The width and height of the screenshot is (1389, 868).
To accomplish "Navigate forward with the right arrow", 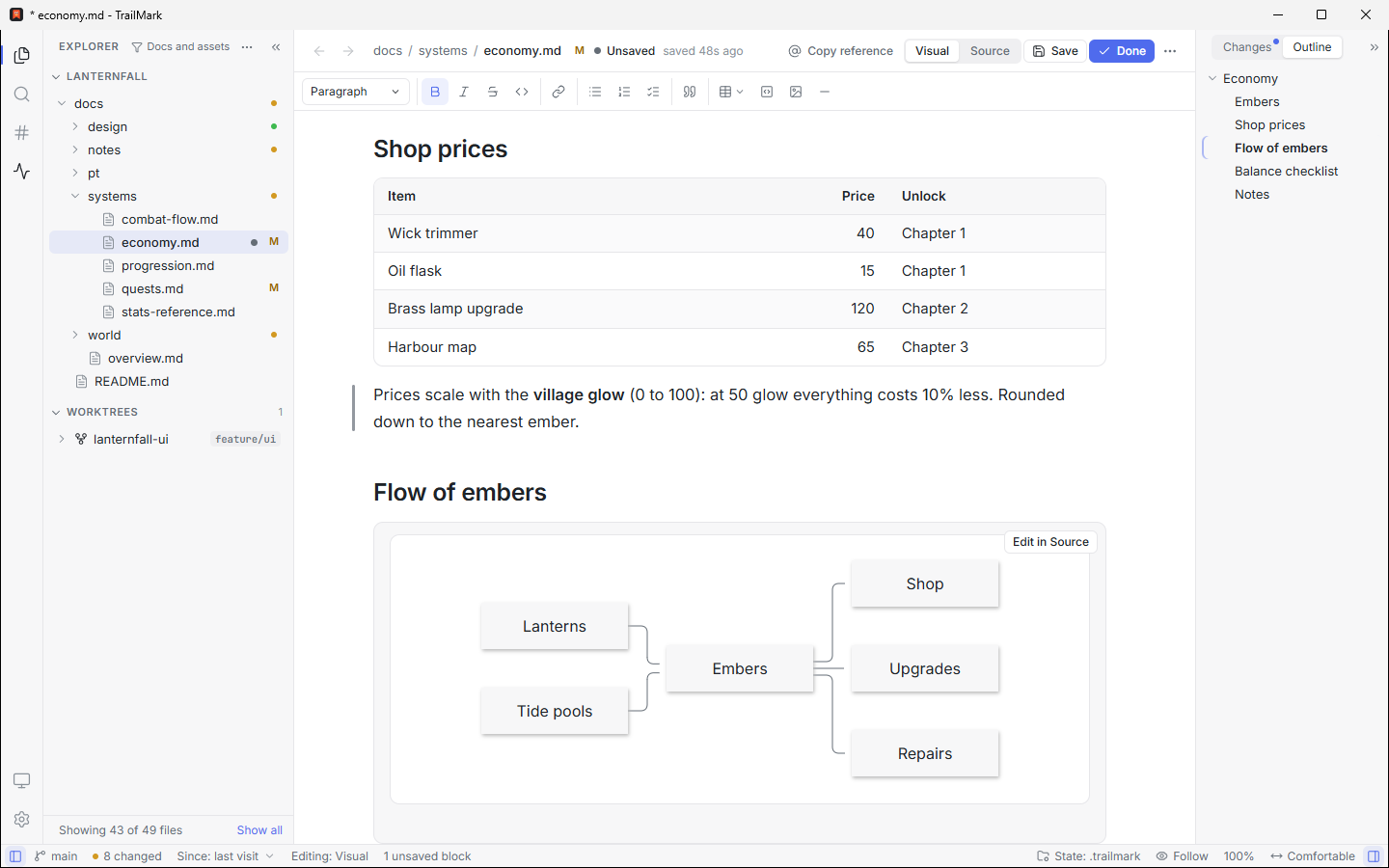I will (x=348, y=51).
